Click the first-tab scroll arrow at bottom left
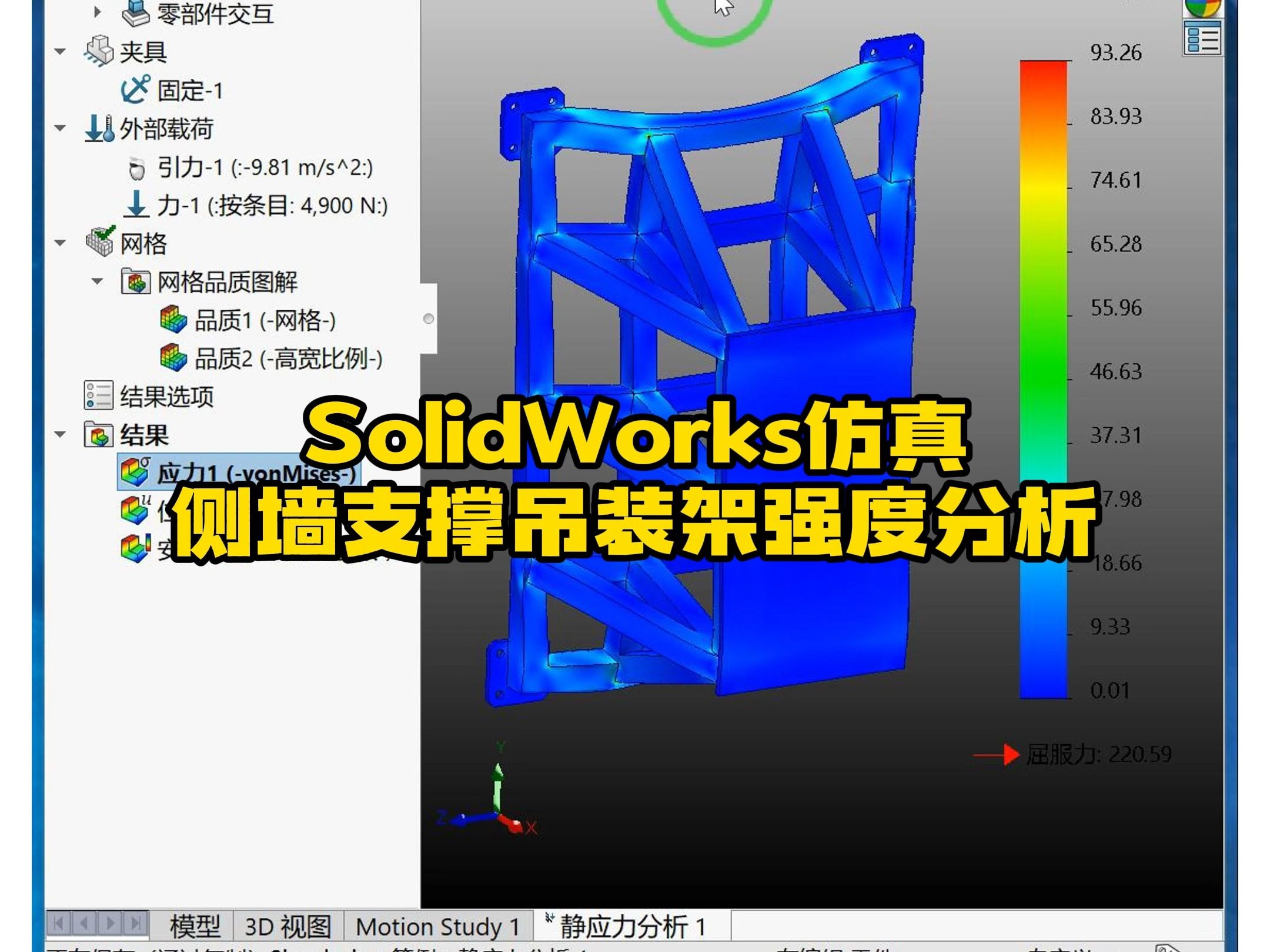Screen dimensions: 1270x952 (59, 923)
